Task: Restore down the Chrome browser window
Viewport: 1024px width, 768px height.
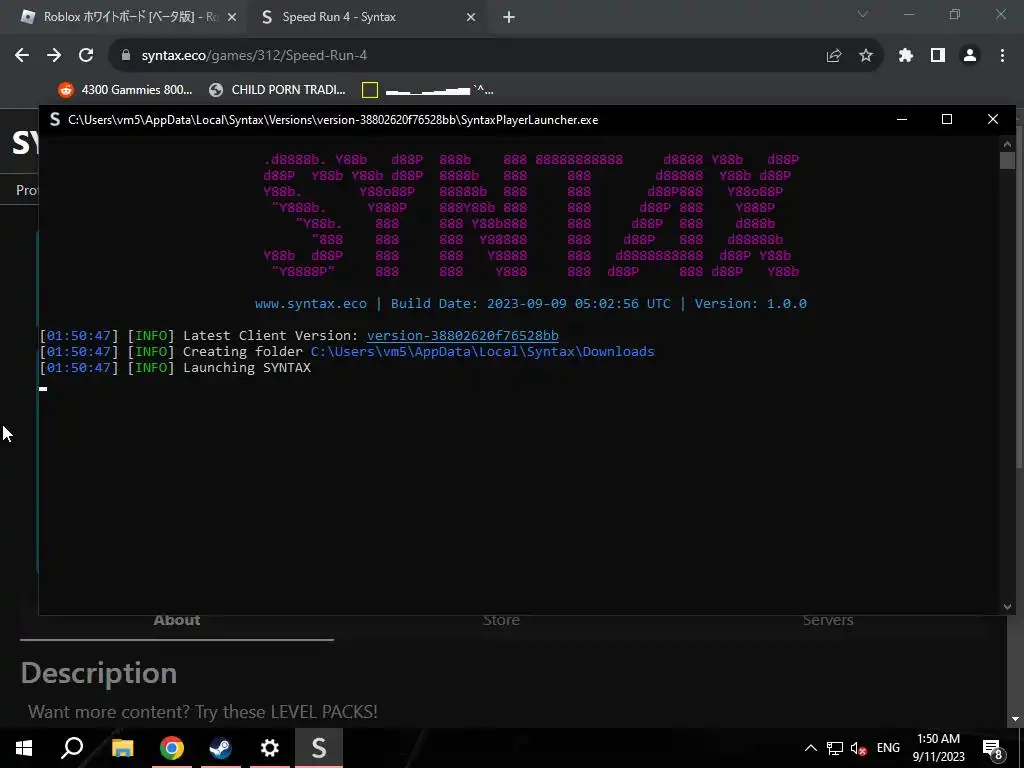Action: click(x=955, y=14)
